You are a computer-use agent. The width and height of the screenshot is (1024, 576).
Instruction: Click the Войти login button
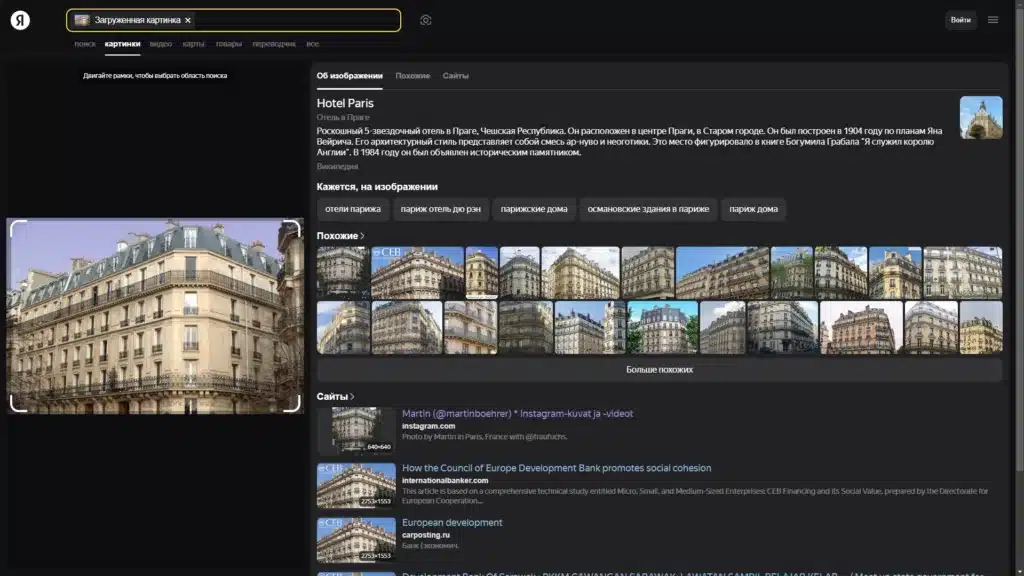point(961,20)
